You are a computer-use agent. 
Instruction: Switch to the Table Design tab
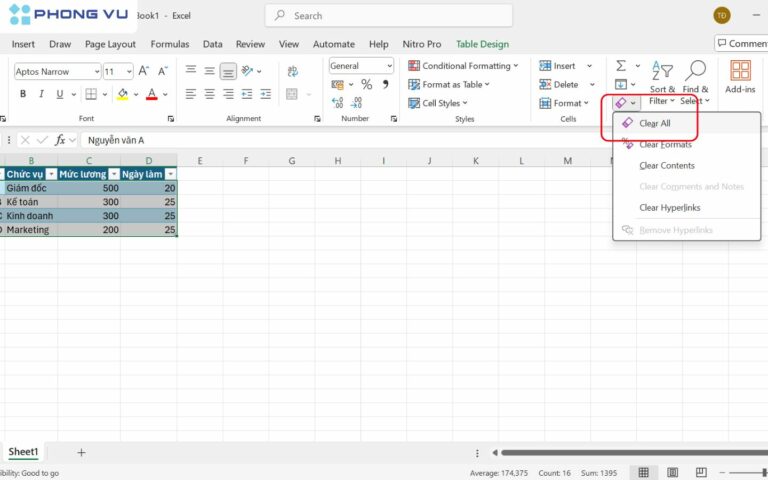click(x=482, y=44)
